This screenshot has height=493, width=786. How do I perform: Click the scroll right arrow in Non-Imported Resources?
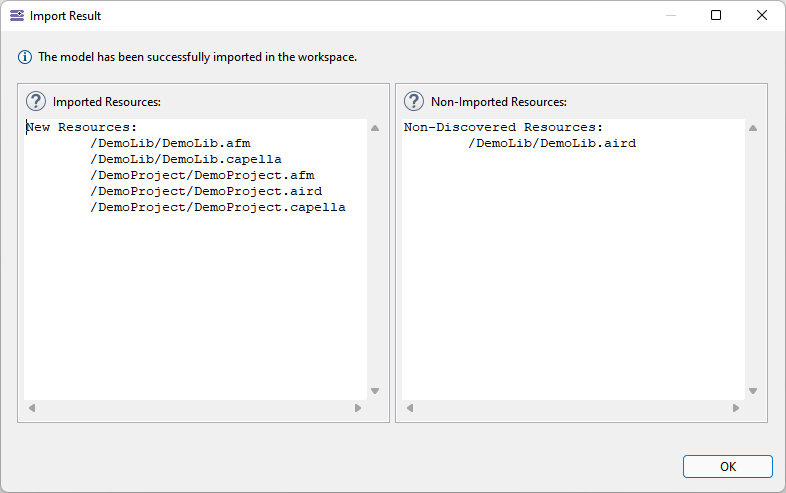point(736,408)
